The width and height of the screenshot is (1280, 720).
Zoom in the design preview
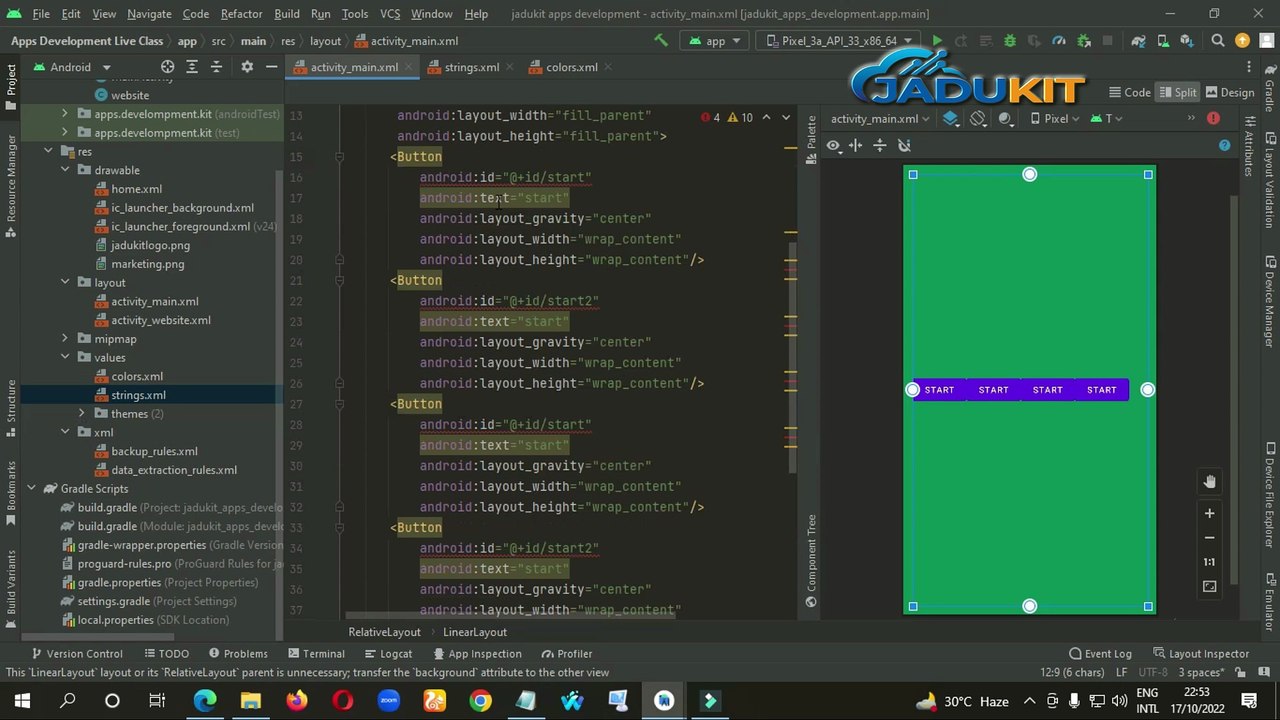coord(1209,514)
